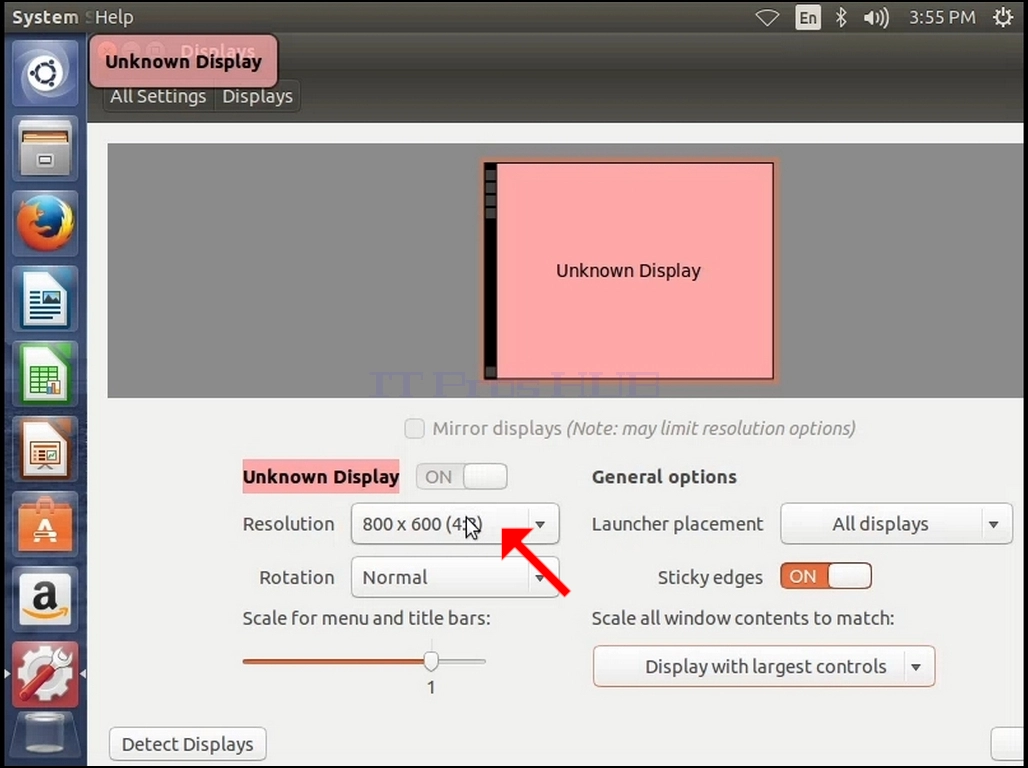The image size is (1028, 768).
Task: Open the Ubuntu Dash search launcher
Action: pyautogui.click(x=45, y=73)
